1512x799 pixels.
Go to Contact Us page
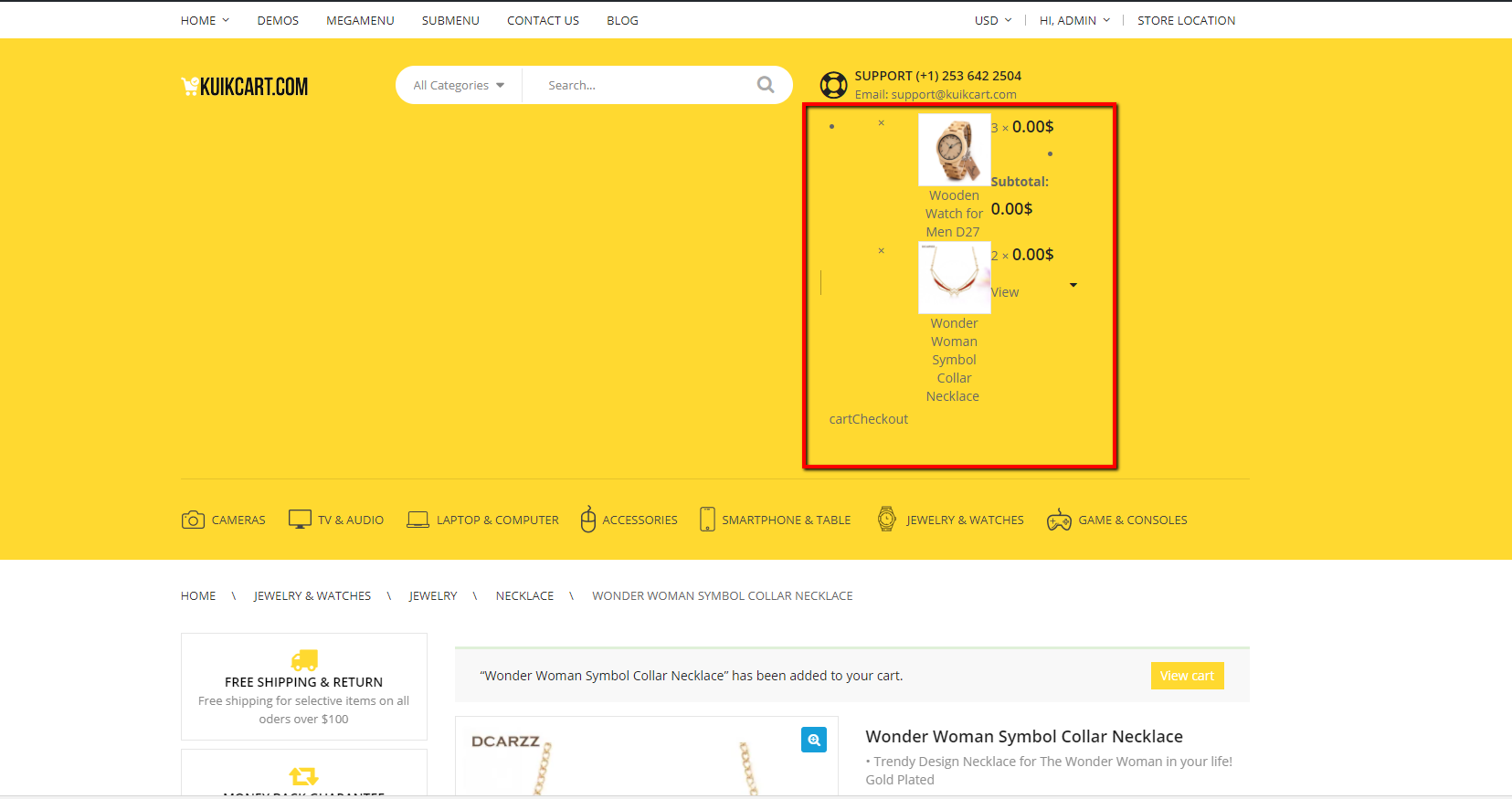[x=543, y=20]
